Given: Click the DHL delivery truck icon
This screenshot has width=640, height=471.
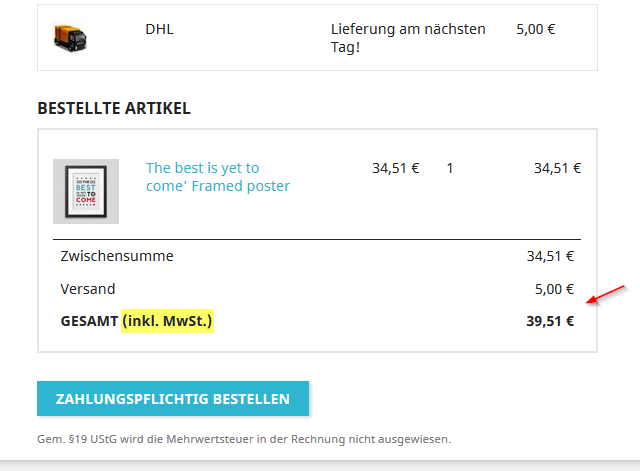Looking at the screenshot, I should click(70, 37).
